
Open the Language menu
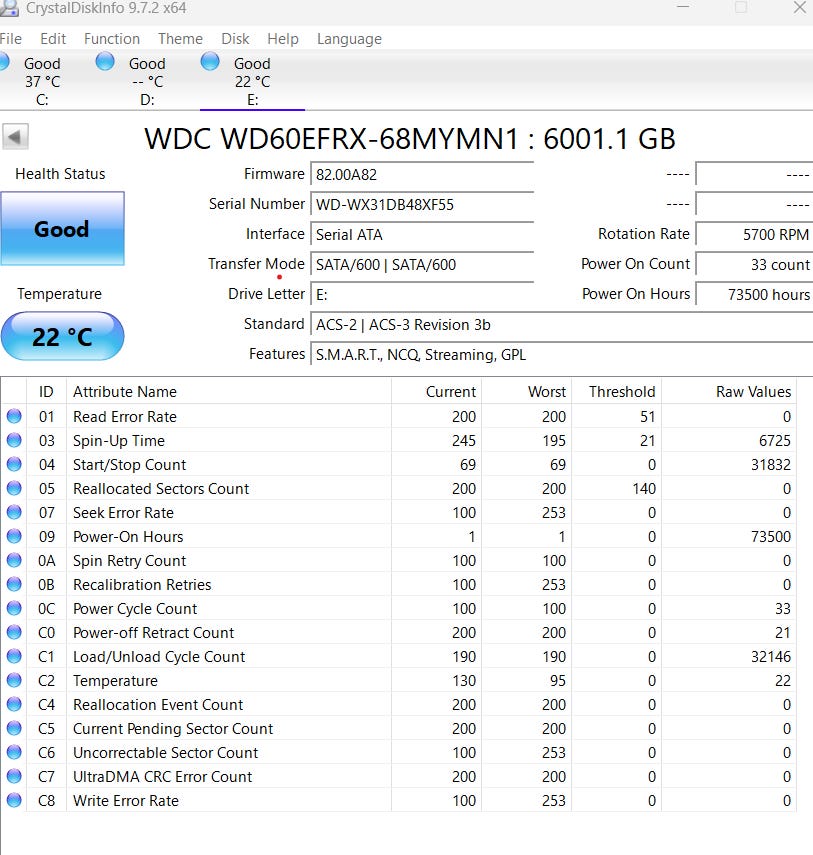pos(350,39)
